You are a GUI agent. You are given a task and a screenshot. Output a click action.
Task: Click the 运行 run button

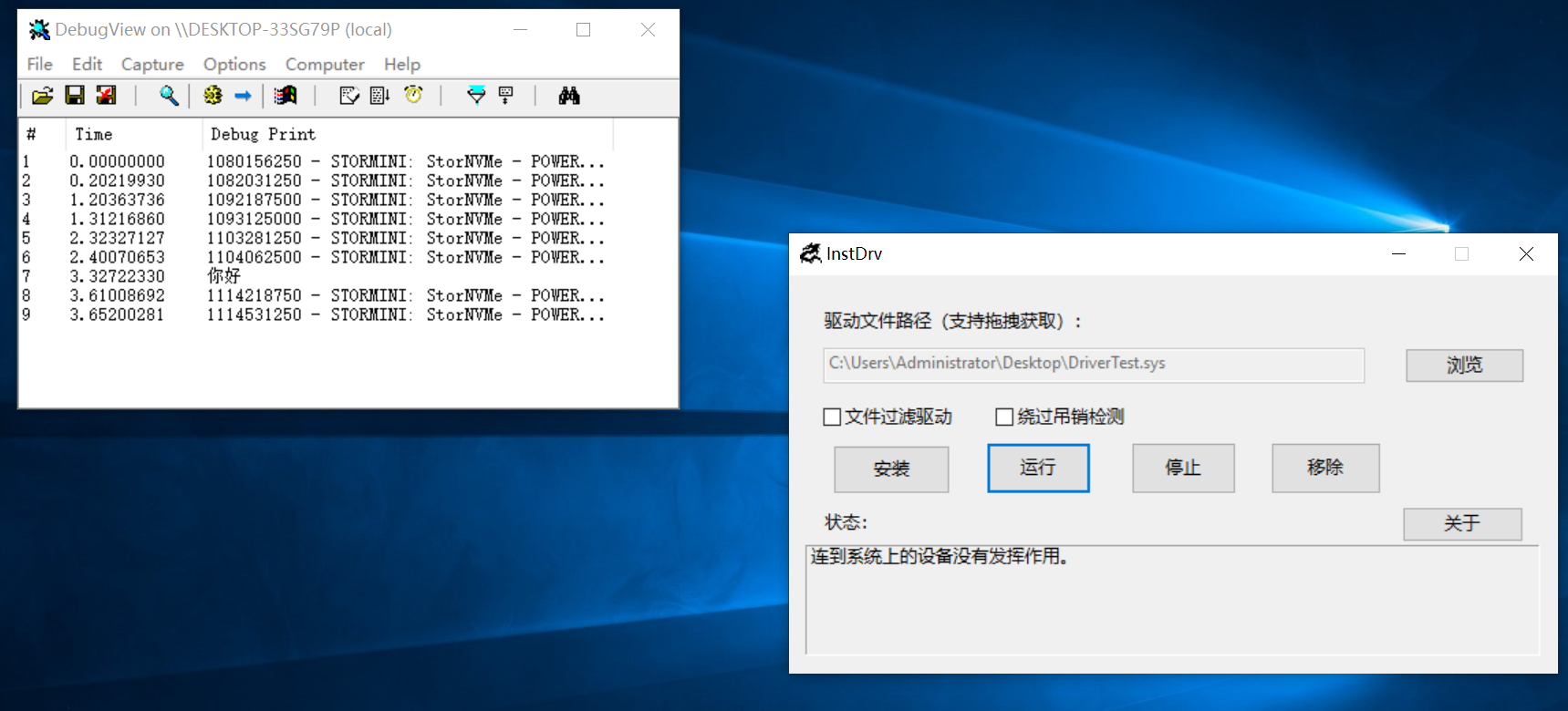click(x=1038, y=468)
